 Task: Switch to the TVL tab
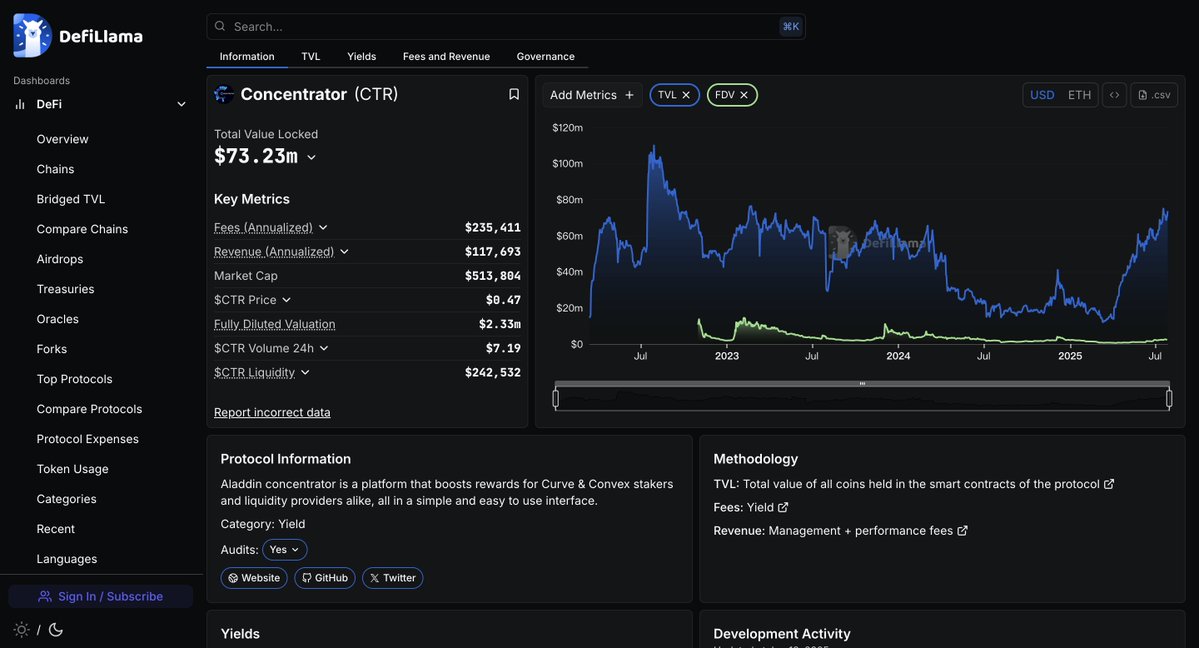tap(310, 57)
